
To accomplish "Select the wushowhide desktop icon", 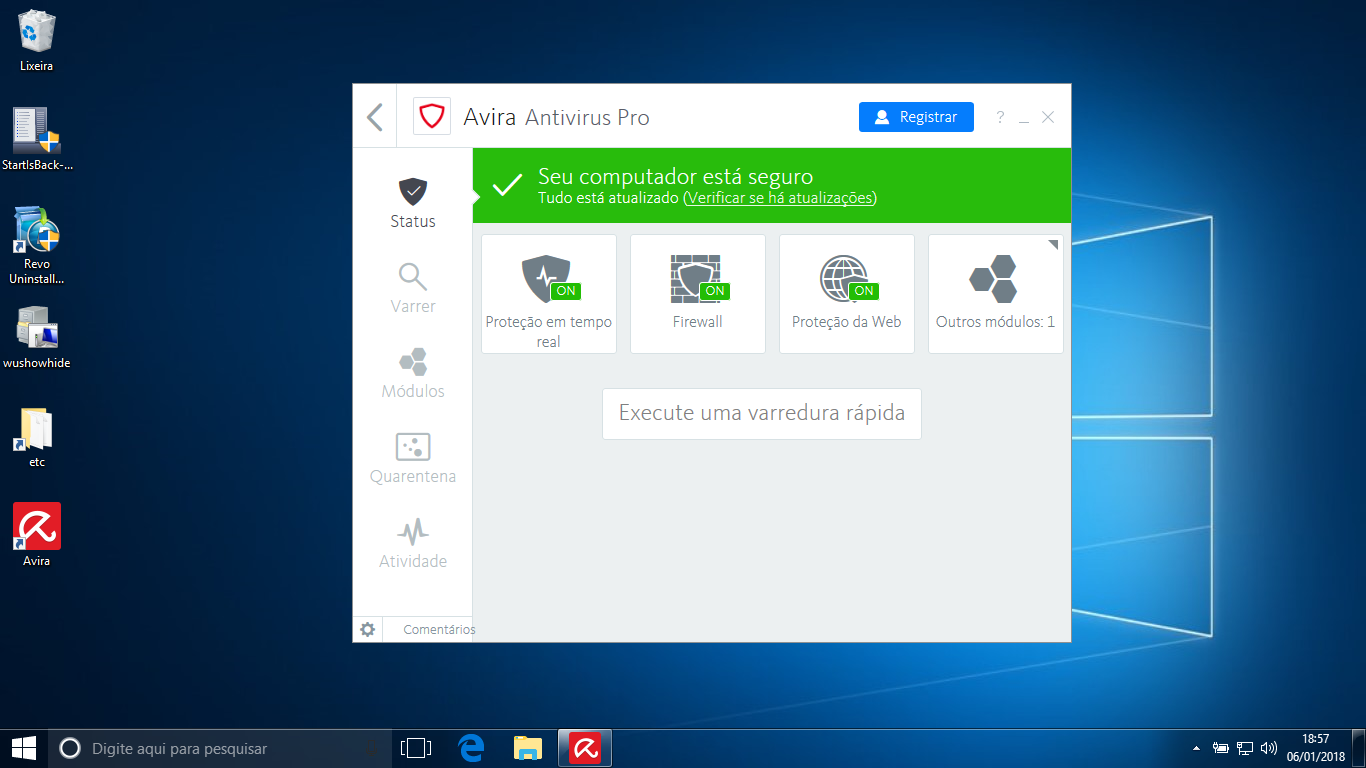I will point(37,337).
